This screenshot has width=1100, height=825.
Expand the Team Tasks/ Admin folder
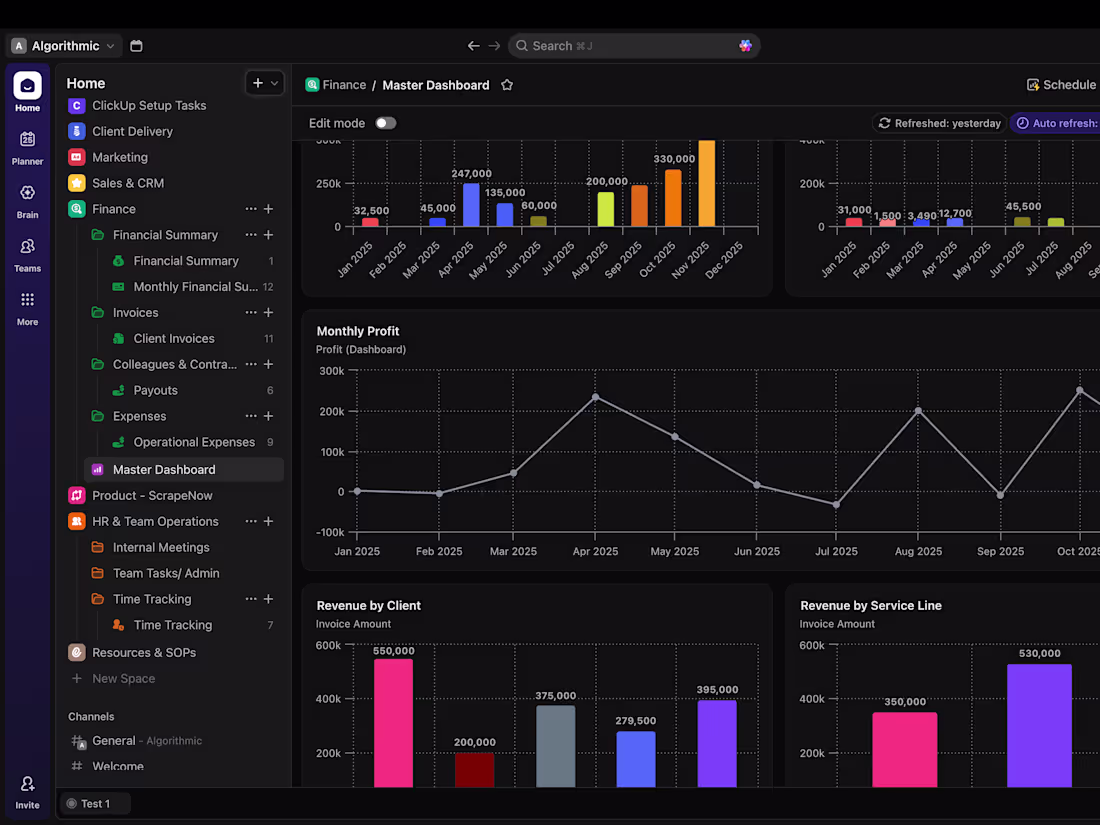(98, 573)
